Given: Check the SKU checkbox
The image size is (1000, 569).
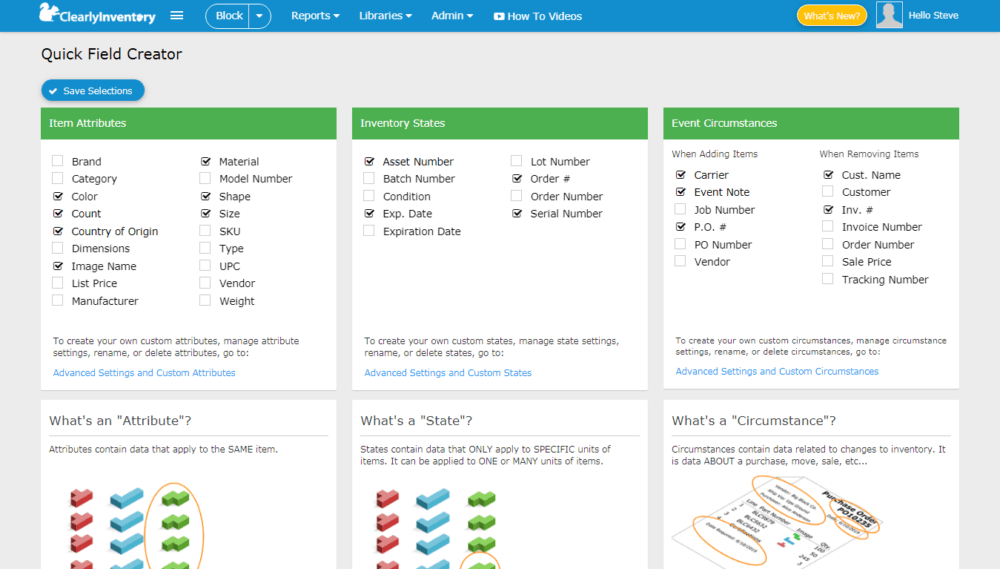Looking at the screenshot, I should (x=205, y=231).
